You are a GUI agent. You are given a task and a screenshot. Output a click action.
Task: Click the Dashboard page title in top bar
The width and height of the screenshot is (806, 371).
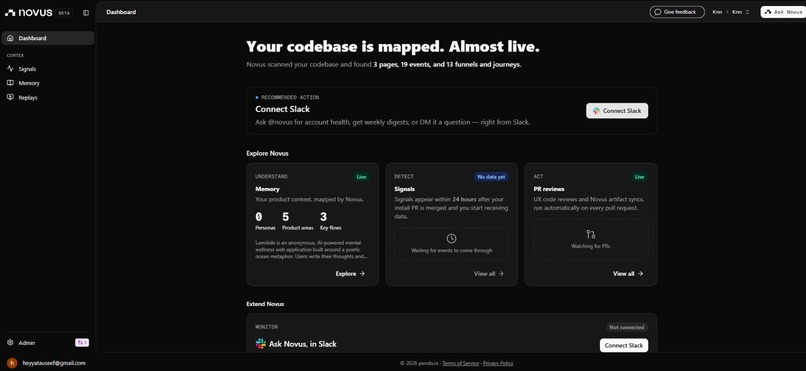pyautogui.click(x=121, y=12)
